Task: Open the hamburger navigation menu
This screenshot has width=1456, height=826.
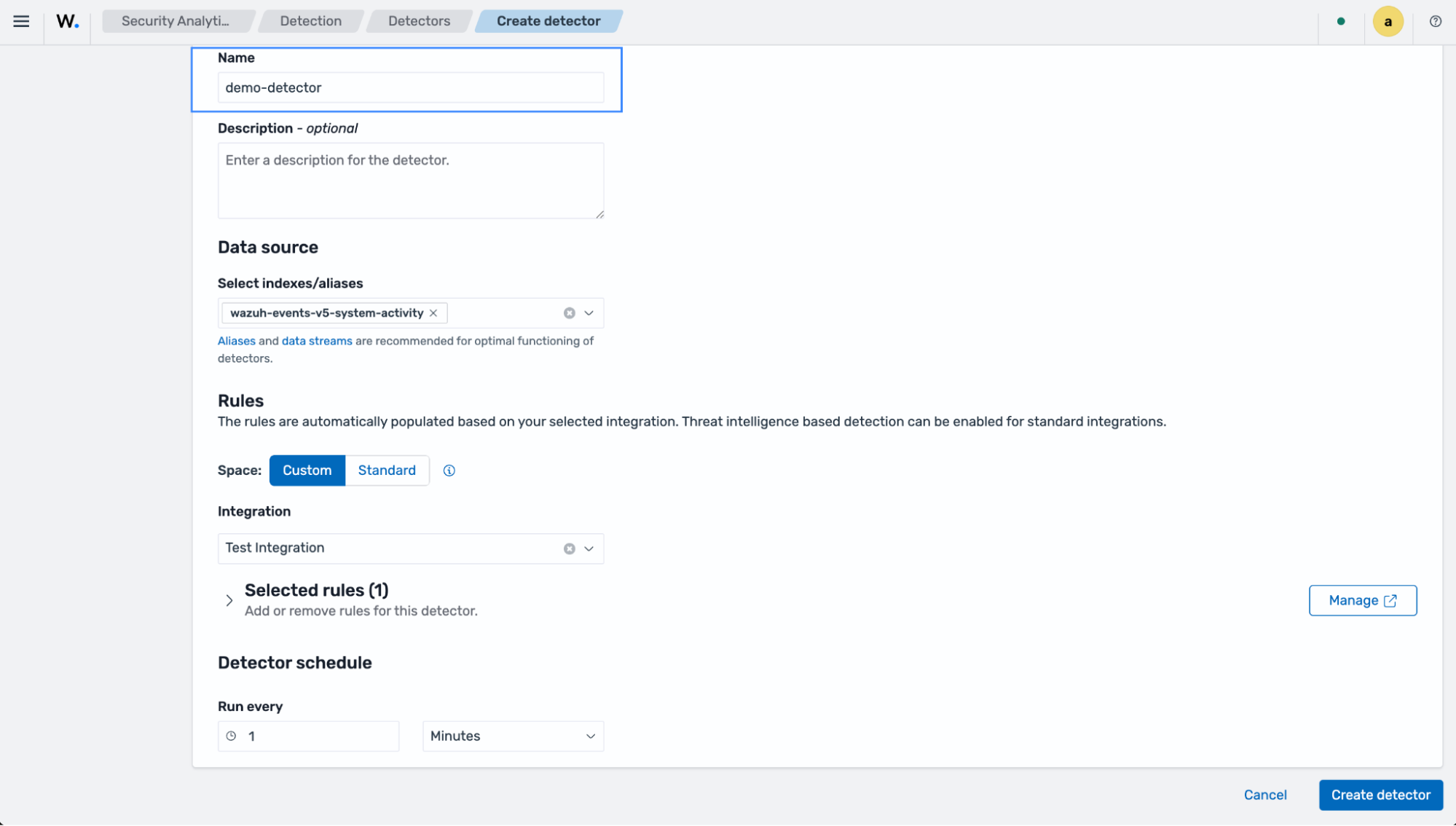Action: pyautogui.click(x=21, y=21)
